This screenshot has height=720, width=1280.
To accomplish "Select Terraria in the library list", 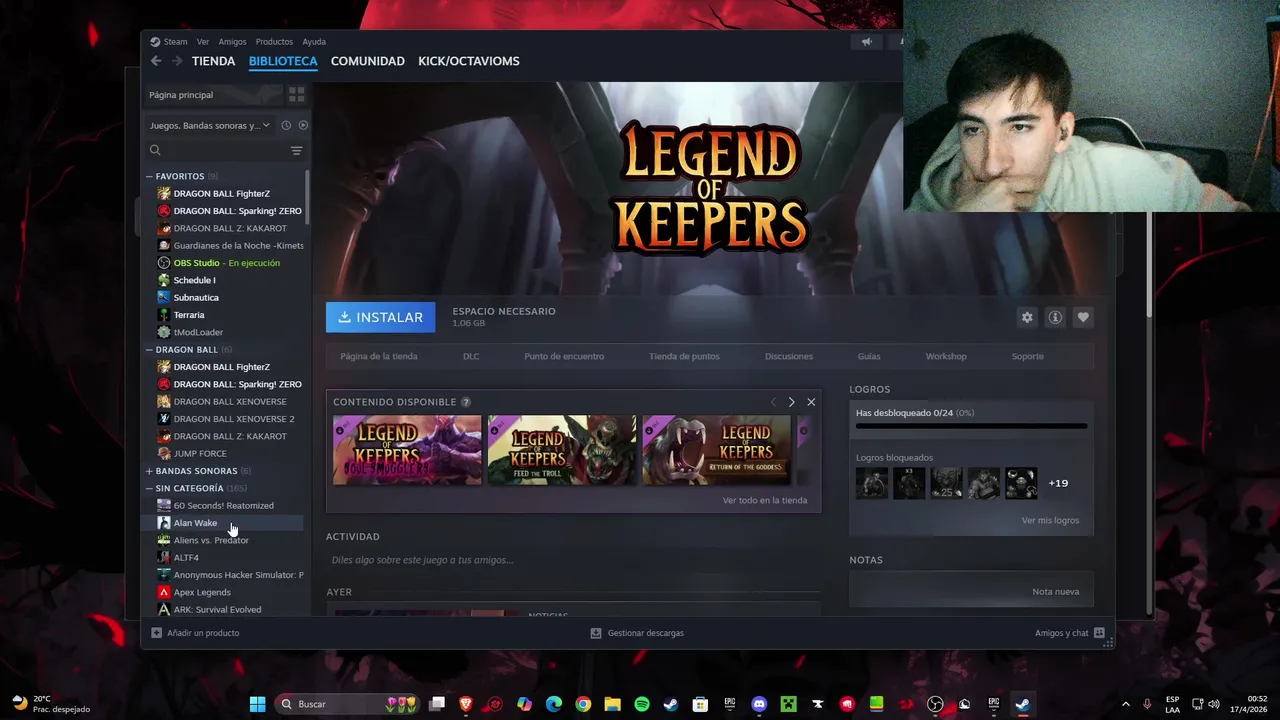I will pyautogui.click(x=189, y=315).
